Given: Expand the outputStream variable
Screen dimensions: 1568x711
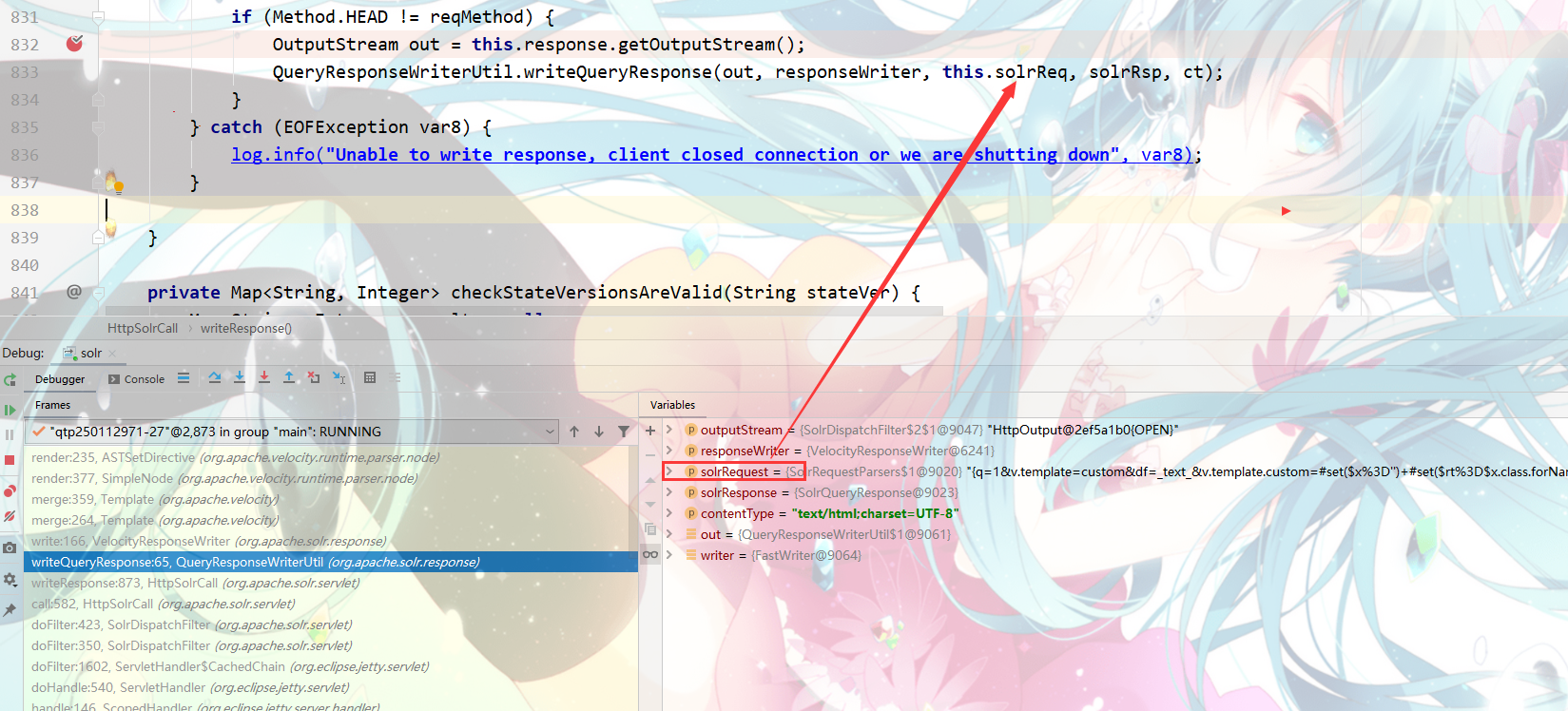Looking at the screenshot, I should click(x=669, y=430).
